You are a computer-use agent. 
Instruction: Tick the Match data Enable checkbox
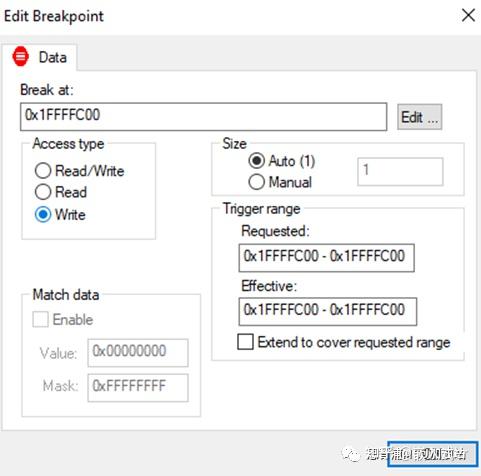[63, 319]
